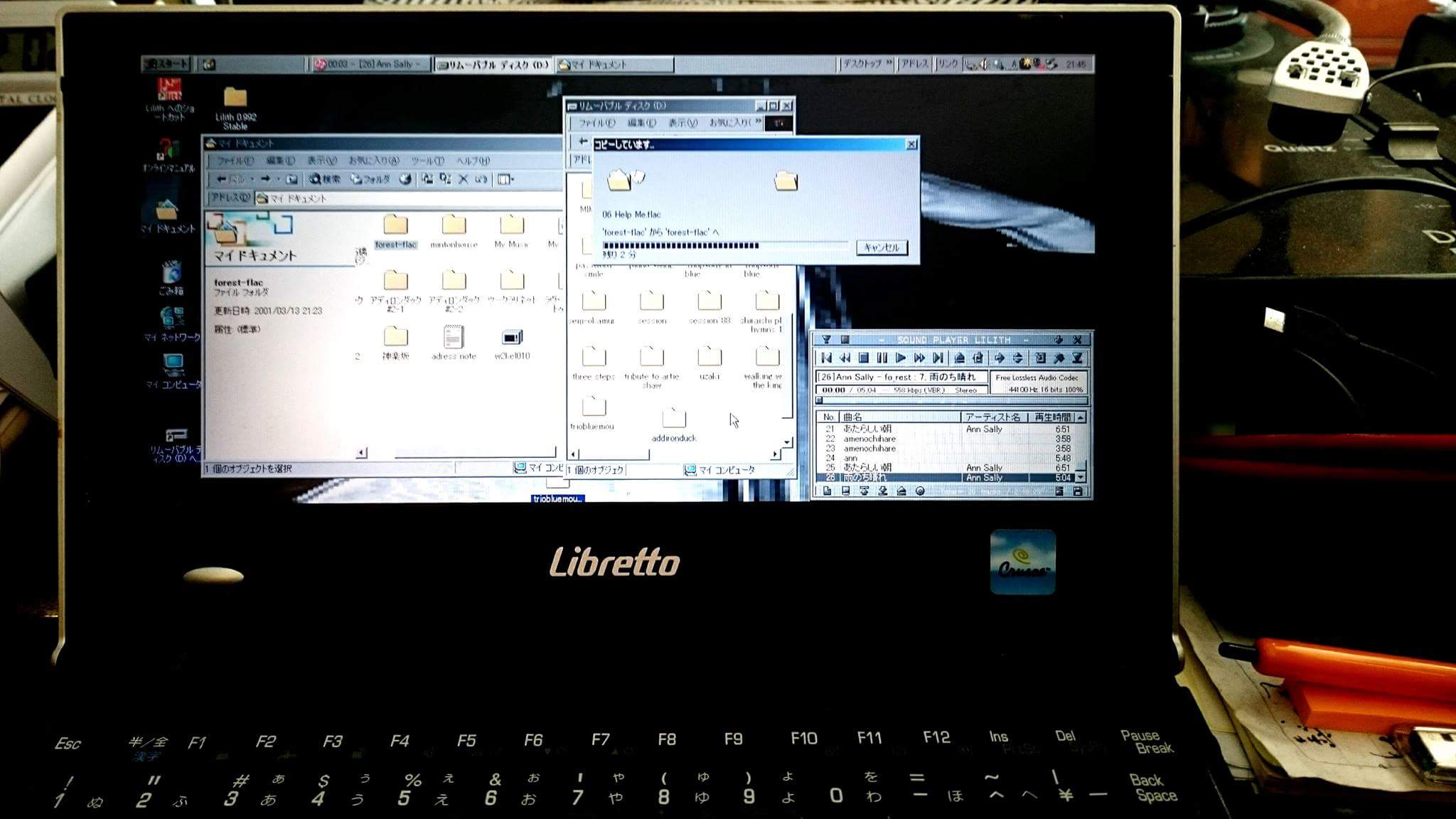Fast-forward the track in Lilith player
The image size is (1456, 819).
coord(919,358)
